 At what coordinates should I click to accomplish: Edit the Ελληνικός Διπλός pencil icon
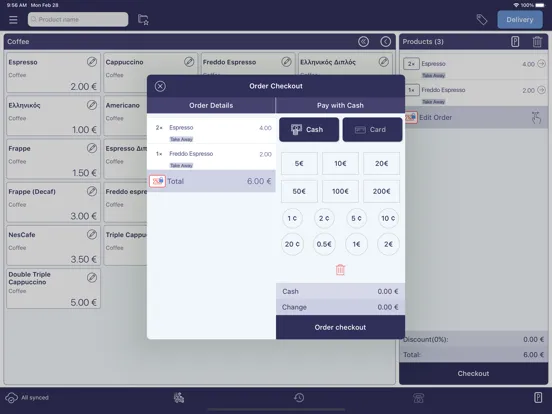pos(384,62)
